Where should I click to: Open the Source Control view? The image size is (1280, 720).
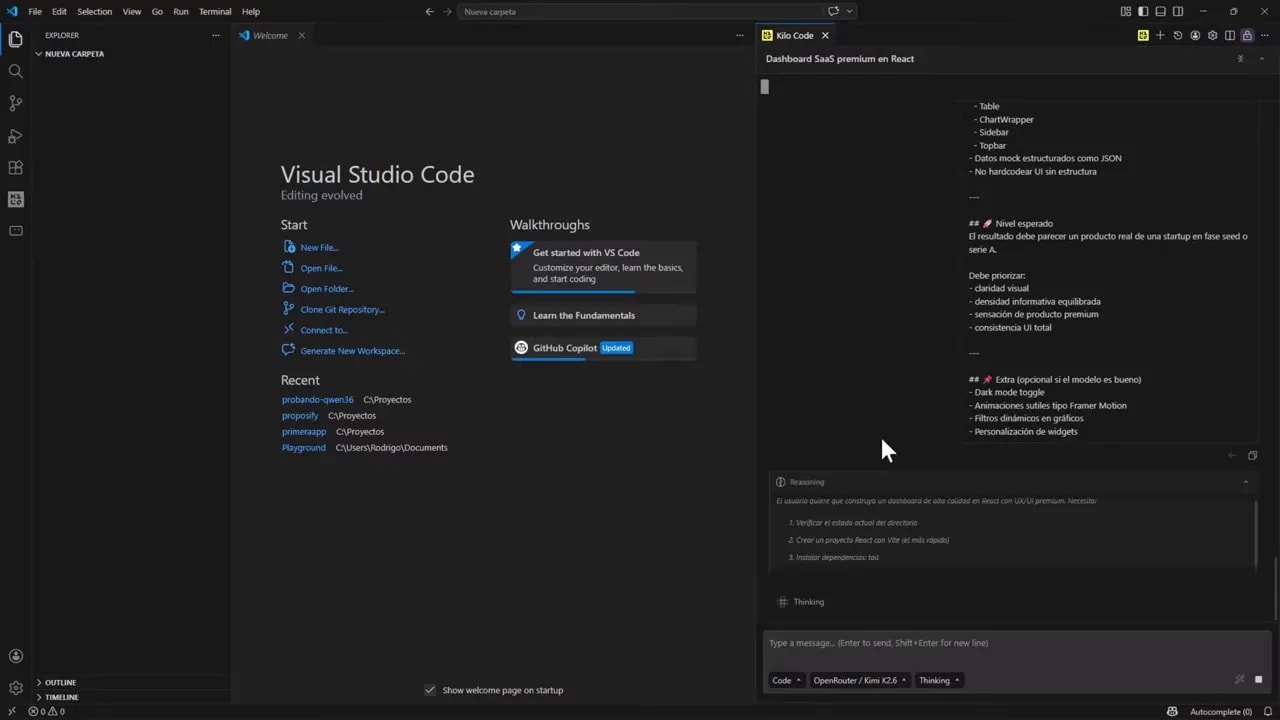point(15,103)
